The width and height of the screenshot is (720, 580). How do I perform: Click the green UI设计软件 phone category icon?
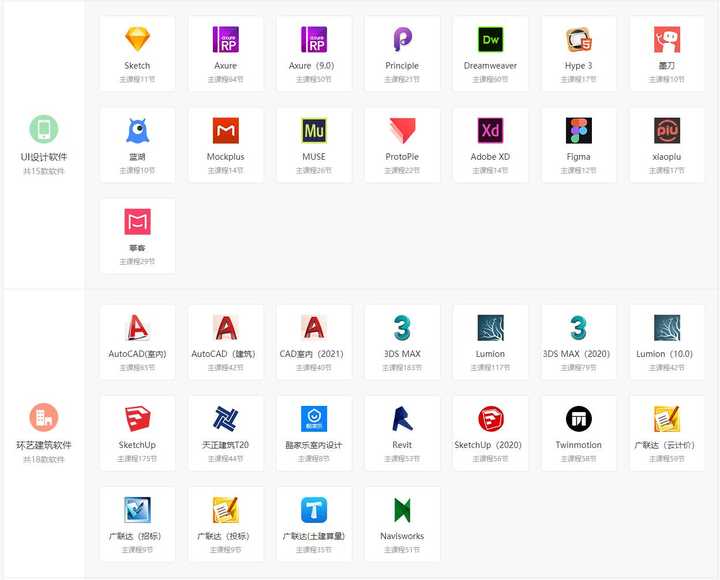[44, 129]
